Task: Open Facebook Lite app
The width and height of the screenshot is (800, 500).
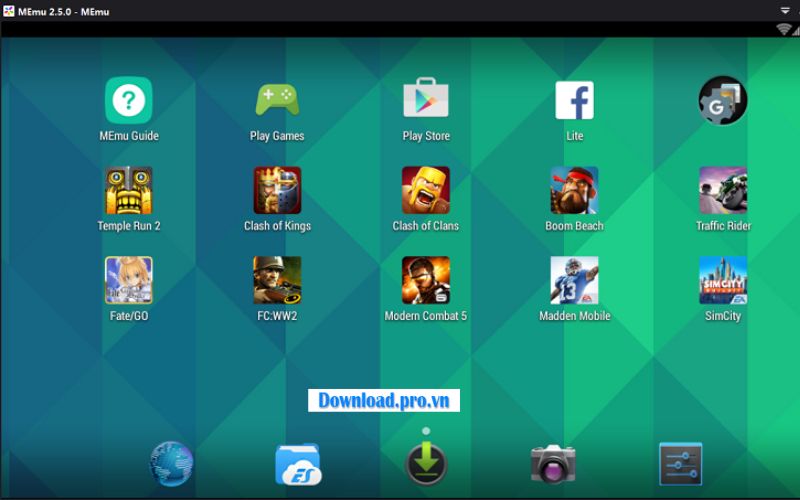Action: [x=574, y=100]
